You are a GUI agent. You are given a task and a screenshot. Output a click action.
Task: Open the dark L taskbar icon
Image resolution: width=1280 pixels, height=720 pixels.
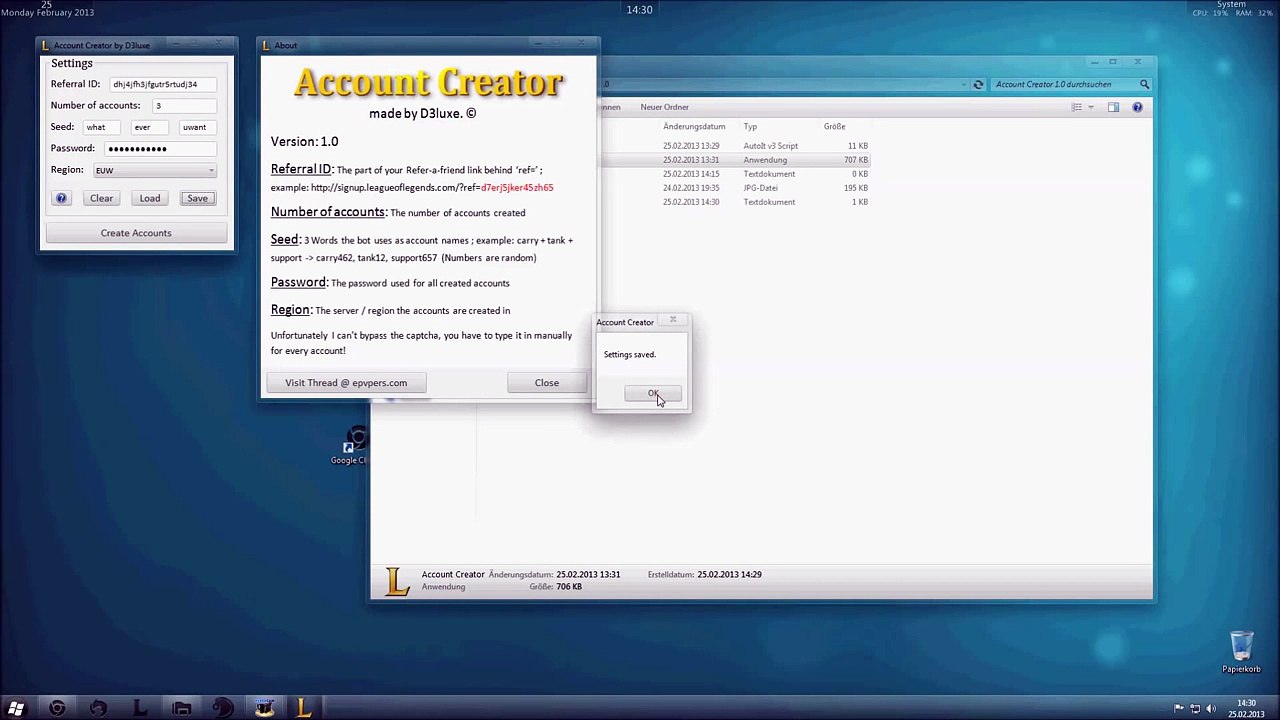click(140, 708)
